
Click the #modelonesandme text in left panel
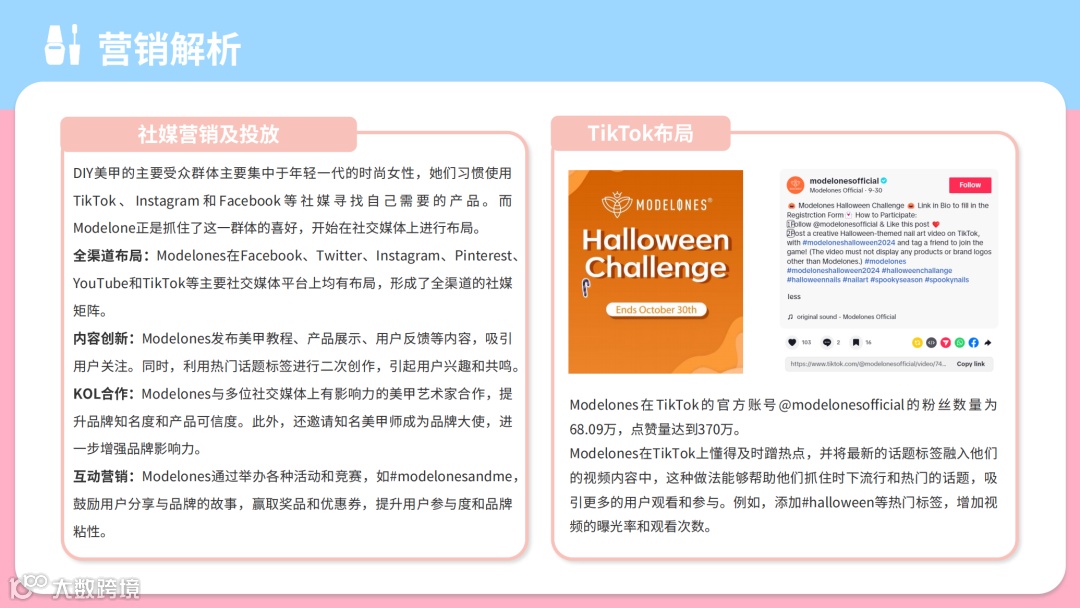tap(451, 476)
